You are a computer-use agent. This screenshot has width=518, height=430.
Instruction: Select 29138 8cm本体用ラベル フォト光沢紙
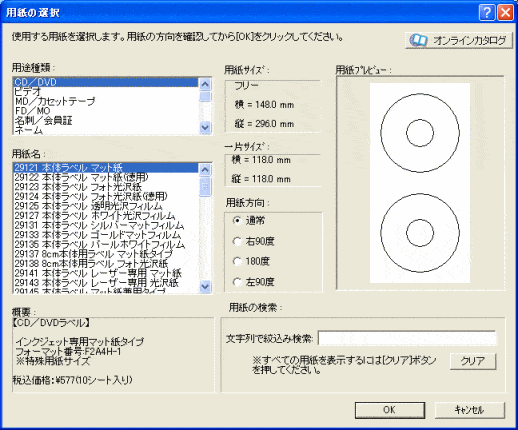tap(106, 264)
